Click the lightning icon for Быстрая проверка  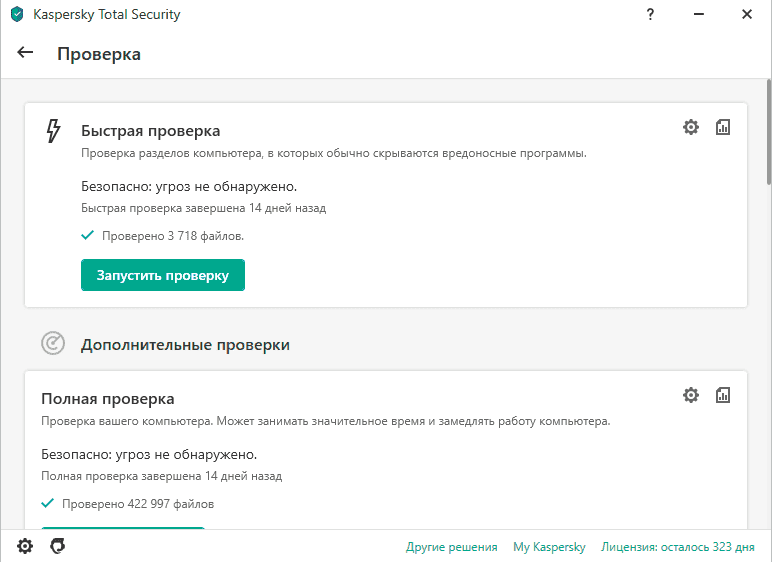[x=54, y=131]
